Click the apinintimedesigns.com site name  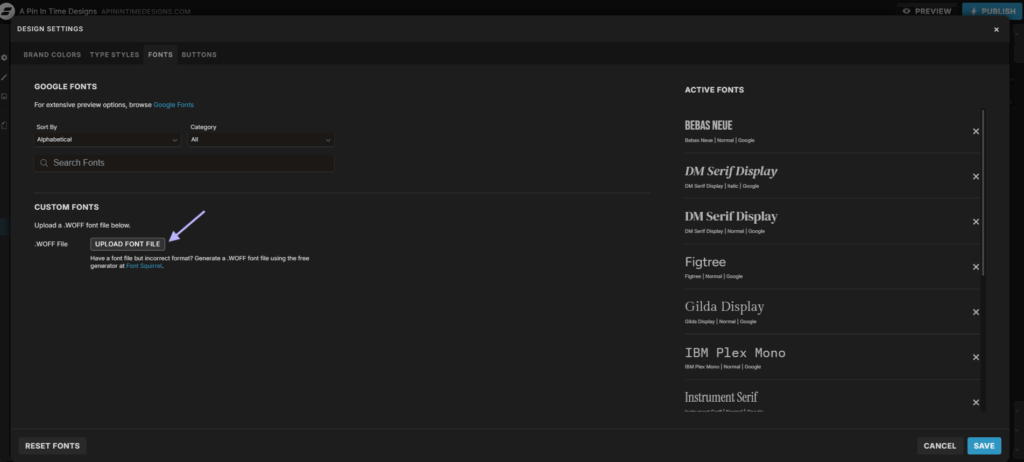pyautogui.click(x=146, y=12)
